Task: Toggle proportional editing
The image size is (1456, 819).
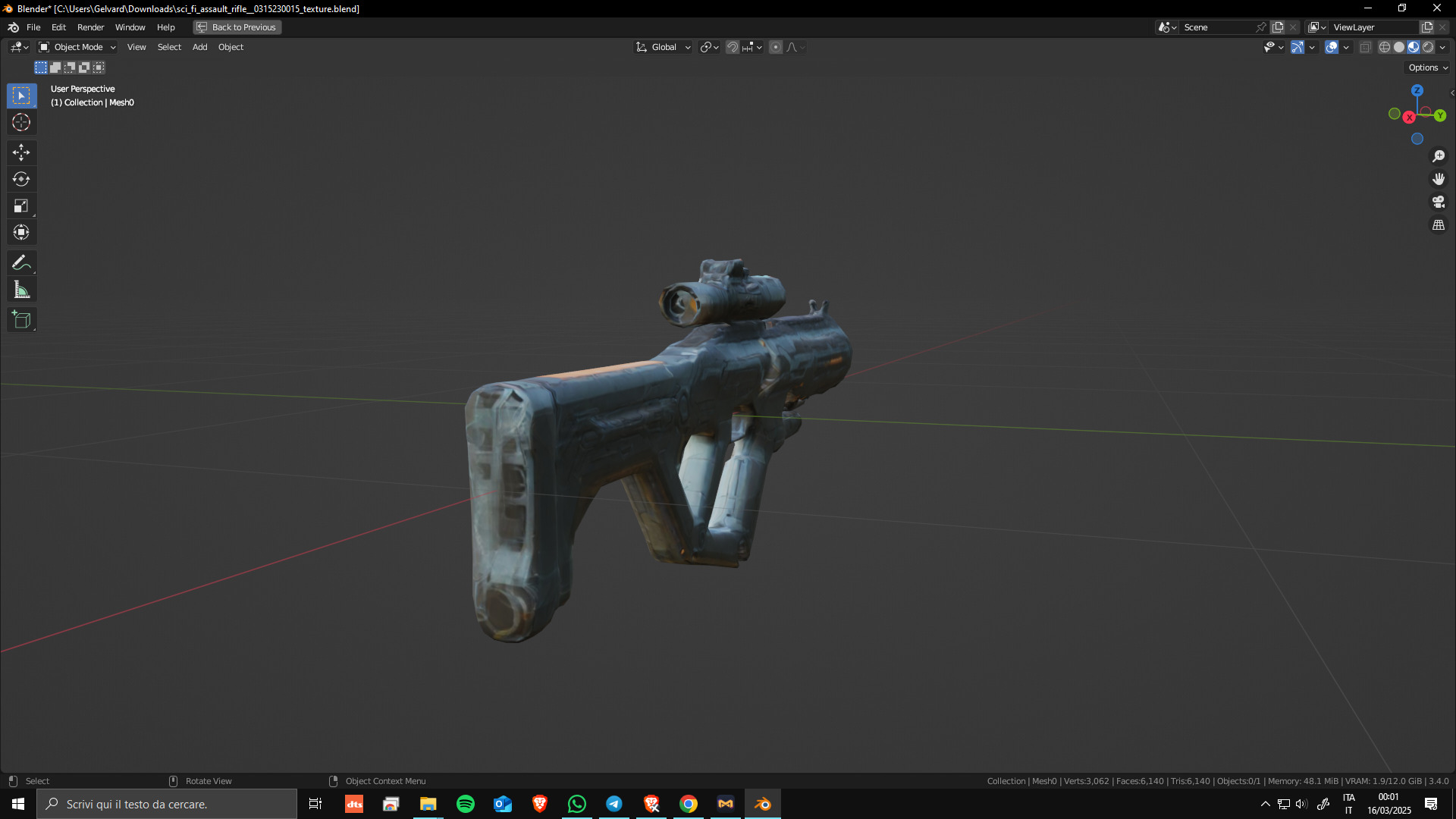Action: [776, 47]
